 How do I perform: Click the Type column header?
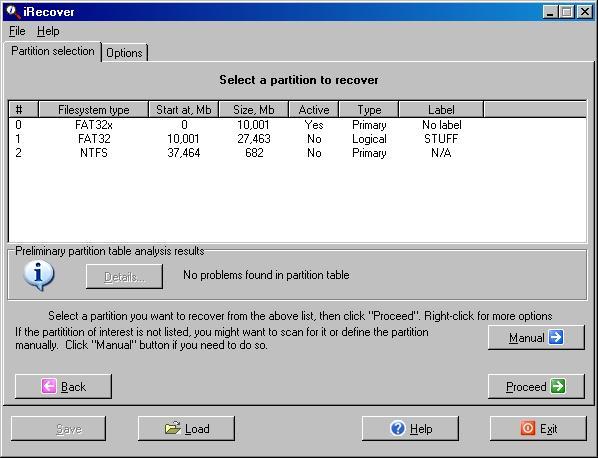pos(369,110)
